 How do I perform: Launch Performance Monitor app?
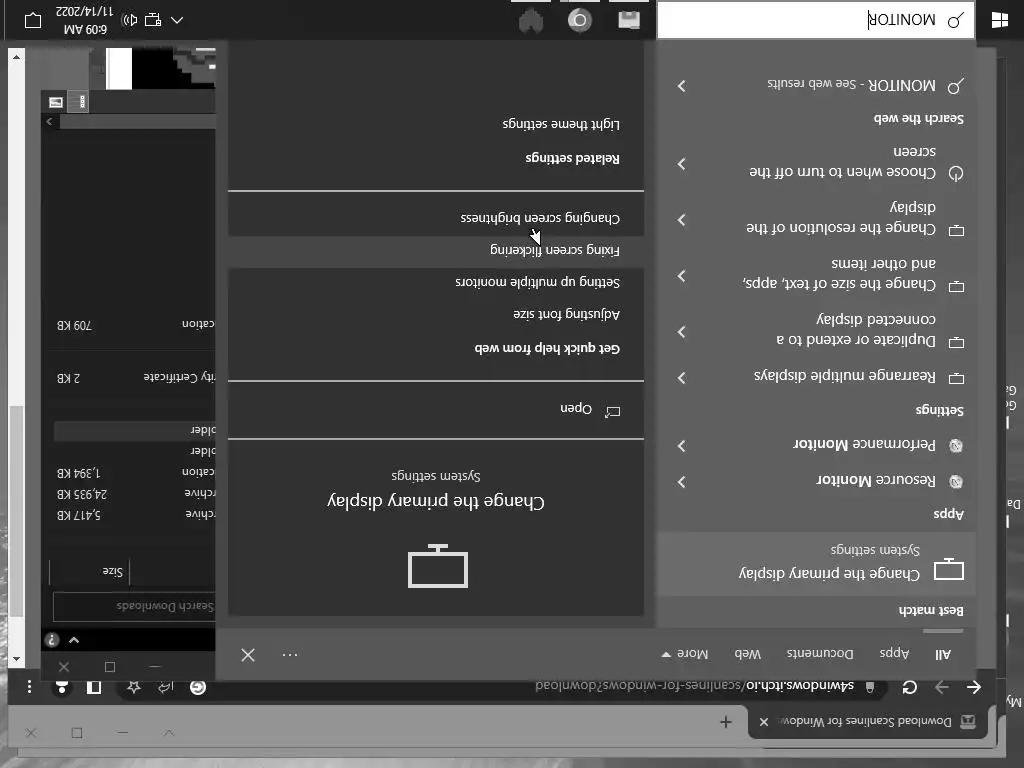coord(864,445)
